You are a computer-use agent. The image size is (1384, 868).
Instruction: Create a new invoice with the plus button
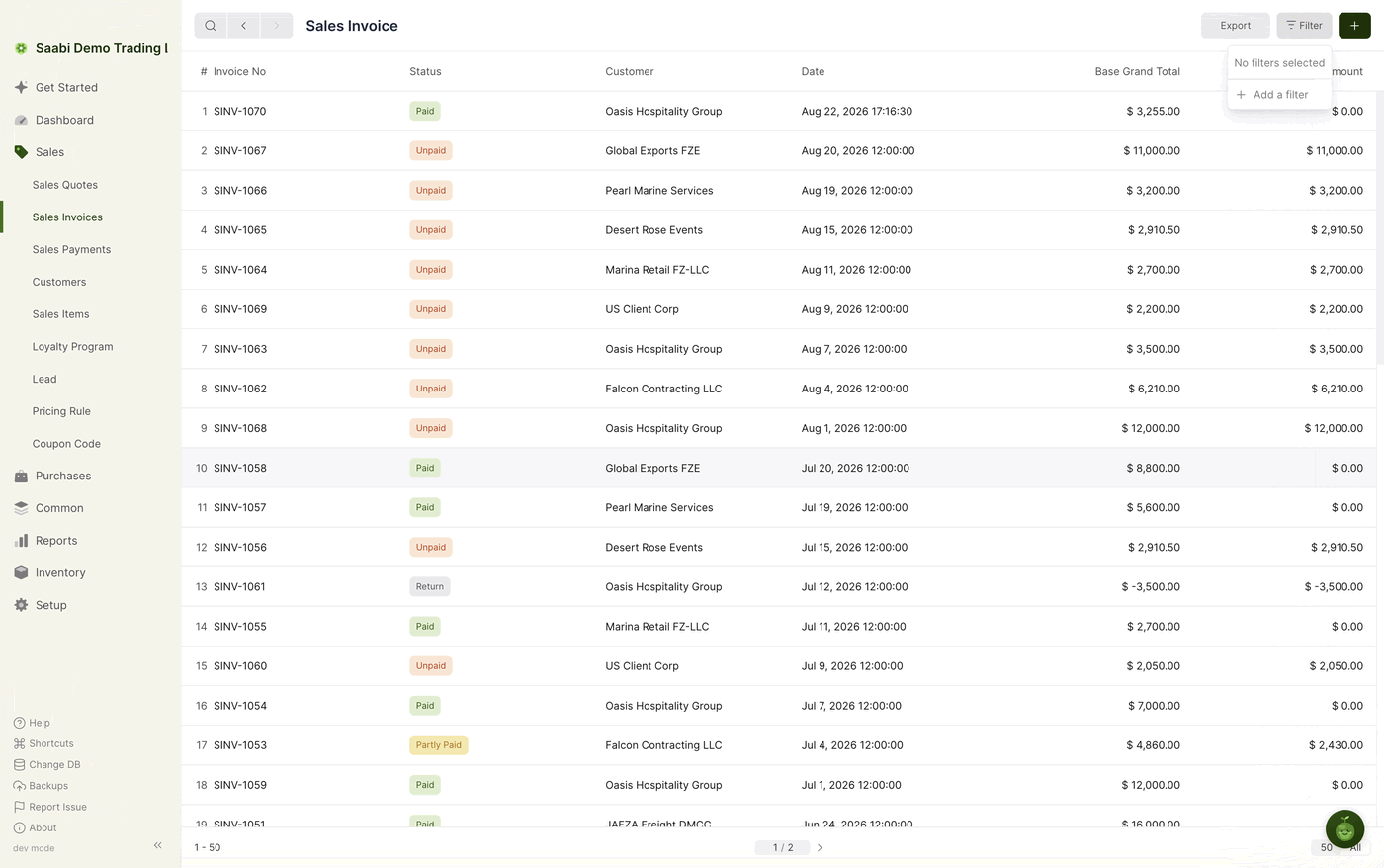(1354, 26)
